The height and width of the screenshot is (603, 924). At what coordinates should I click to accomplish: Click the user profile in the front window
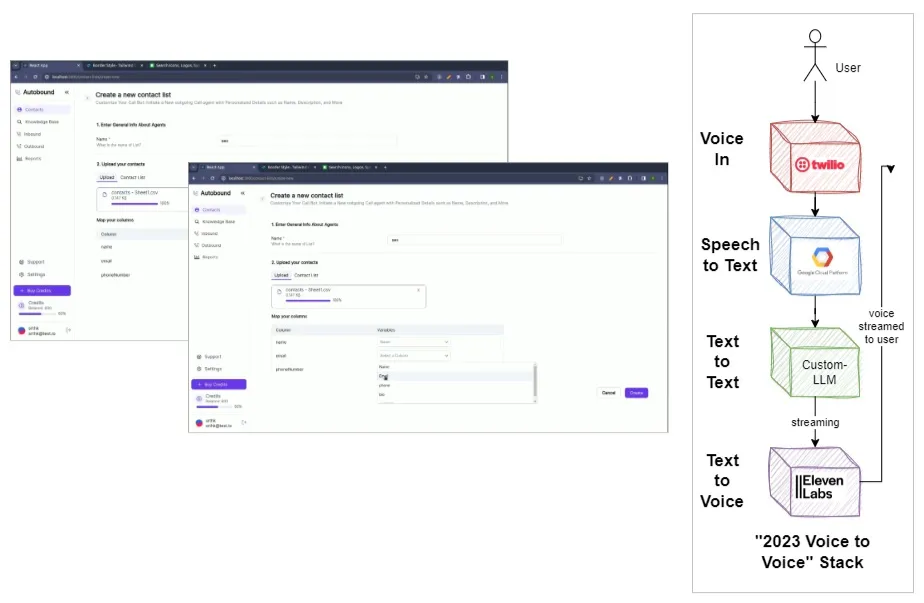coord(216,423)
